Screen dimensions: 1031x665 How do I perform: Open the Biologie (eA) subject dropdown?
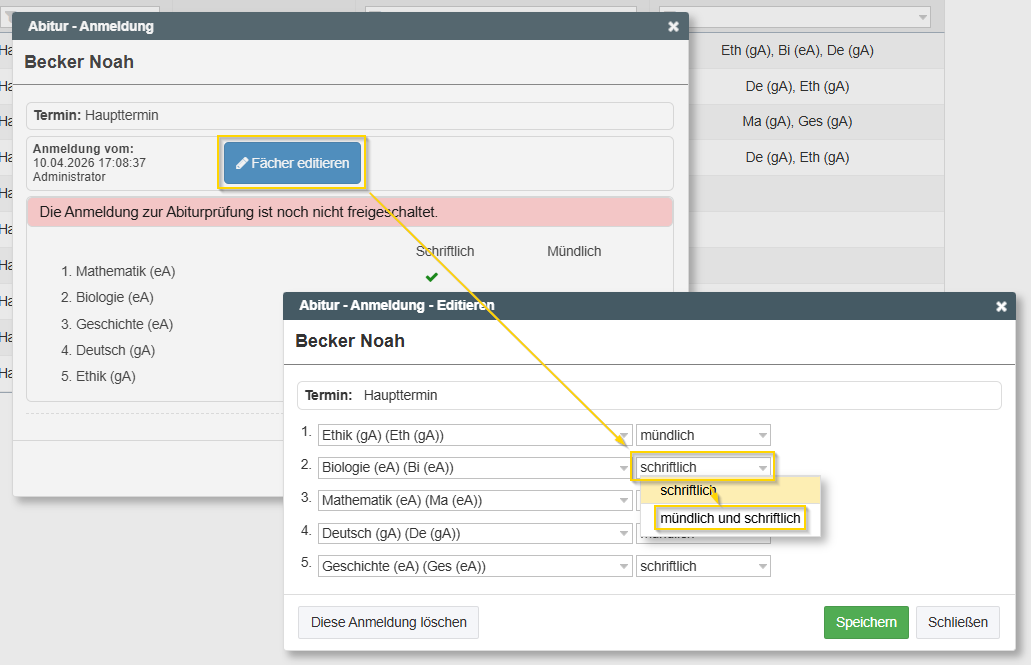coord(474,467)
